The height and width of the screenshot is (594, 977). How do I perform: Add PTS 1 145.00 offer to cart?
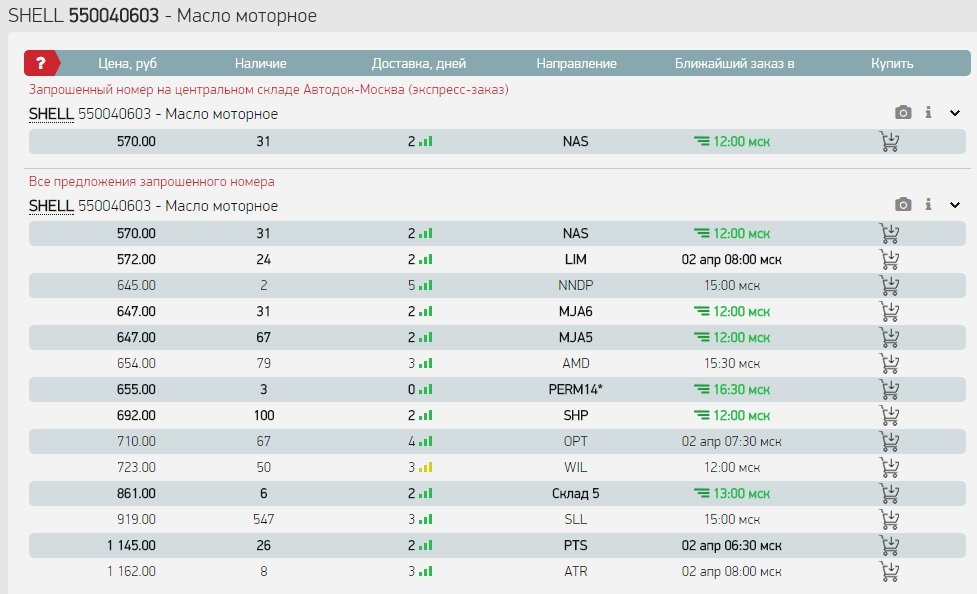(889, 545)
